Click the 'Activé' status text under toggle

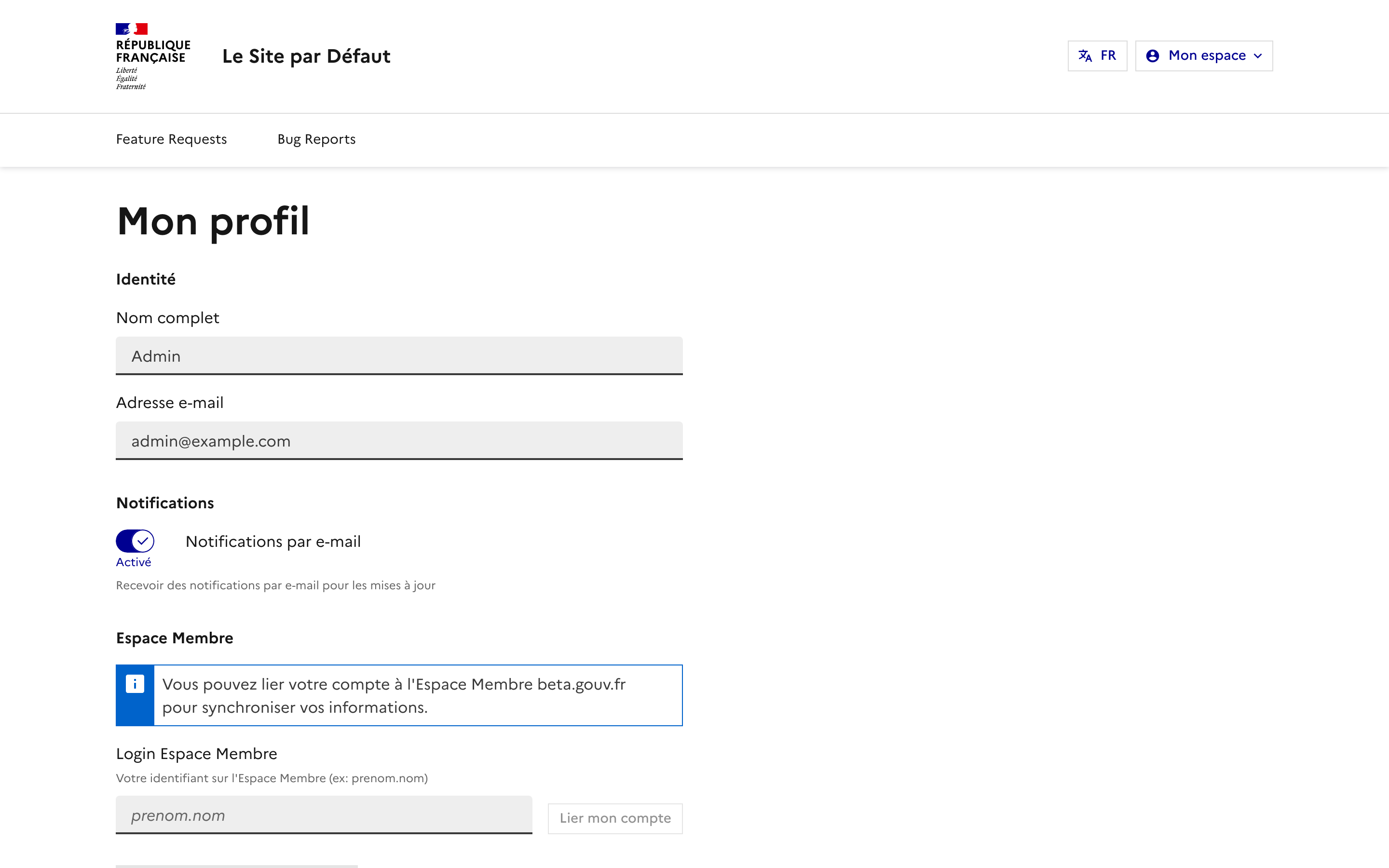(133, 563)
